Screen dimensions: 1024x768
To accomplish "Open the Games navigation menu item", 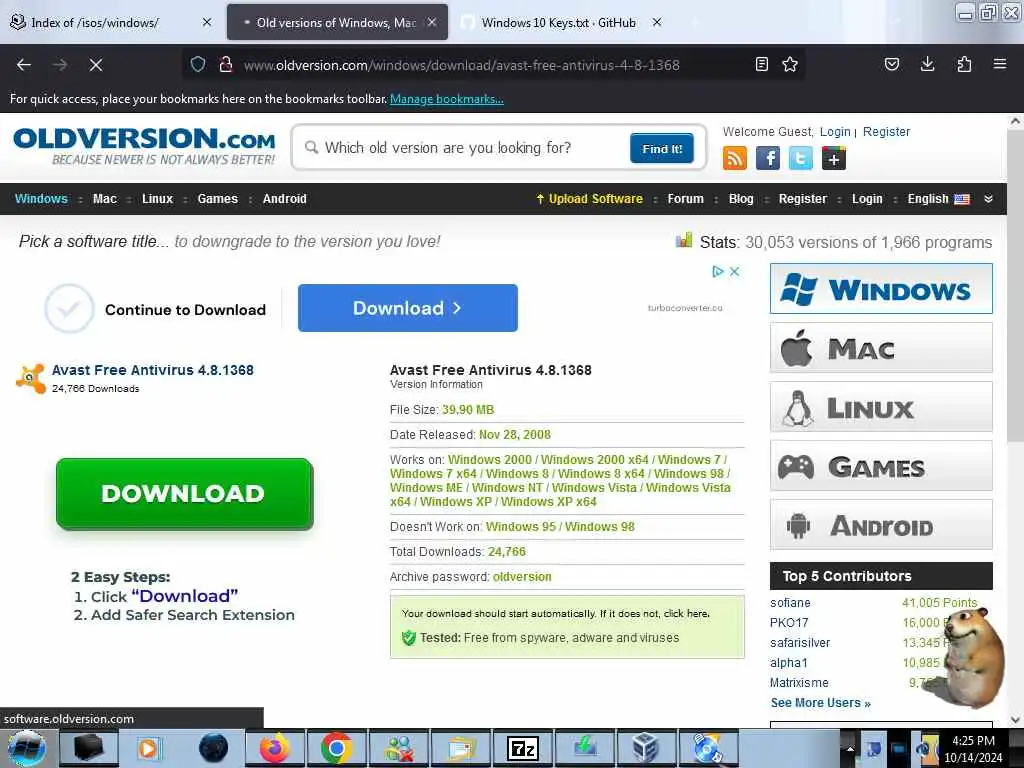I will click(217, 199).
